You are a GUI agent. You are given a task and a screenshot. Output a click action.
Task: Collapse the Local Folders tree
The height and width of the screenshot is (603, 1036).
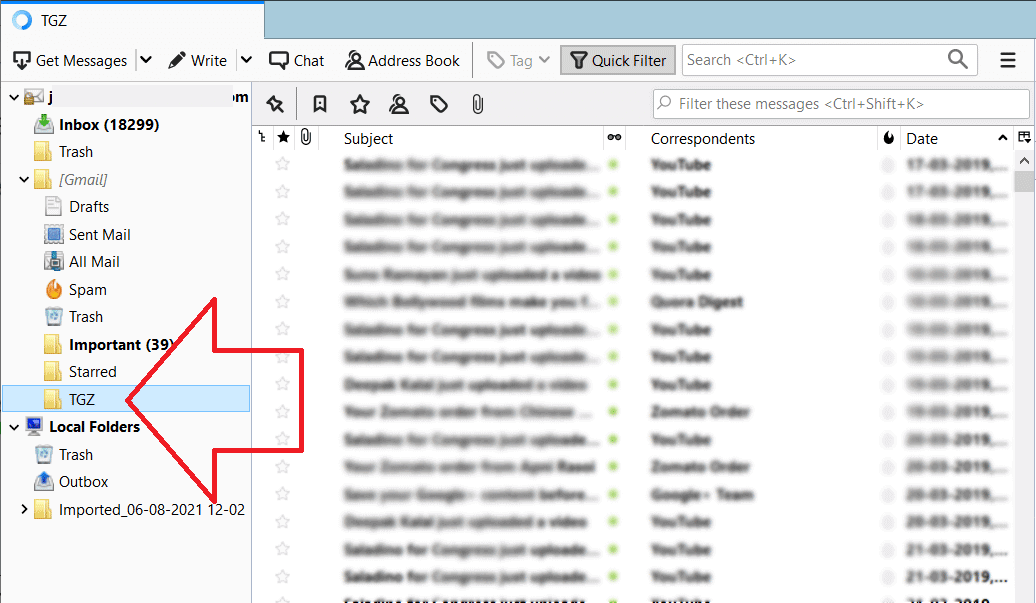pyautogui.click(x=14, y=427)
